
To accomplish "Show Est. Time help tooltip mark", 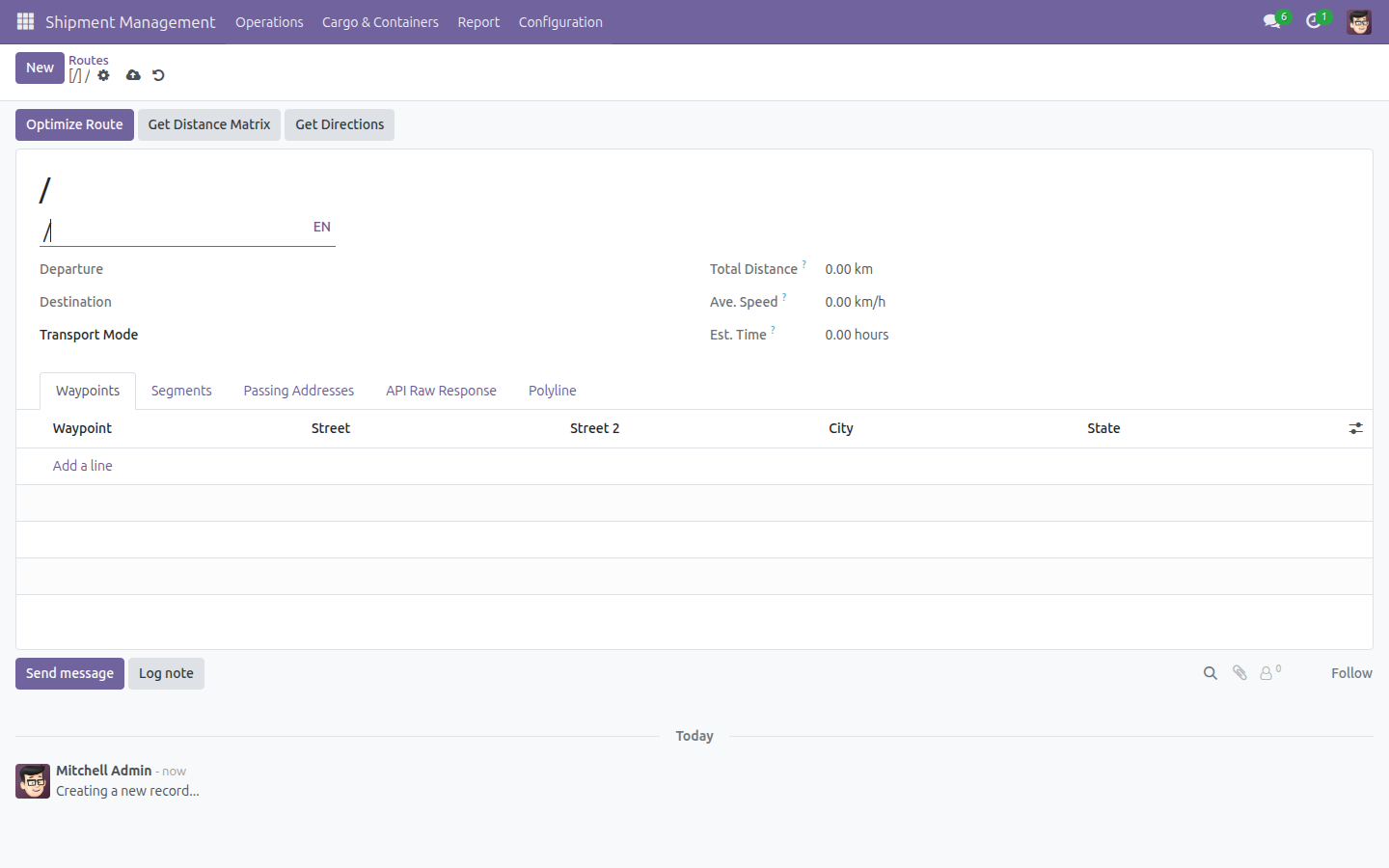I will point(773,329).
